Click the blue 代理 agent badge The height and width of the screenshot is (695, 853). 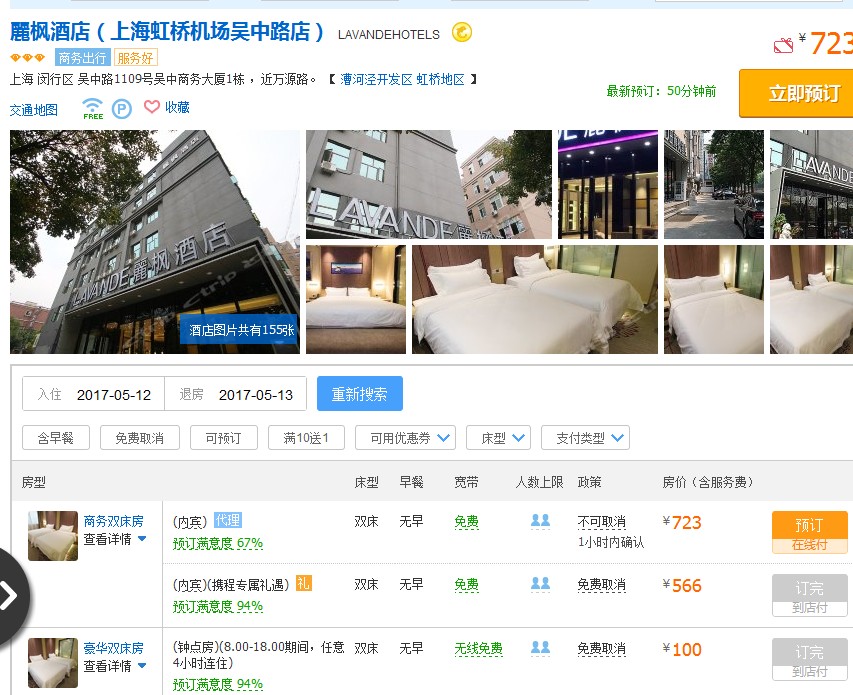point(227,520)
